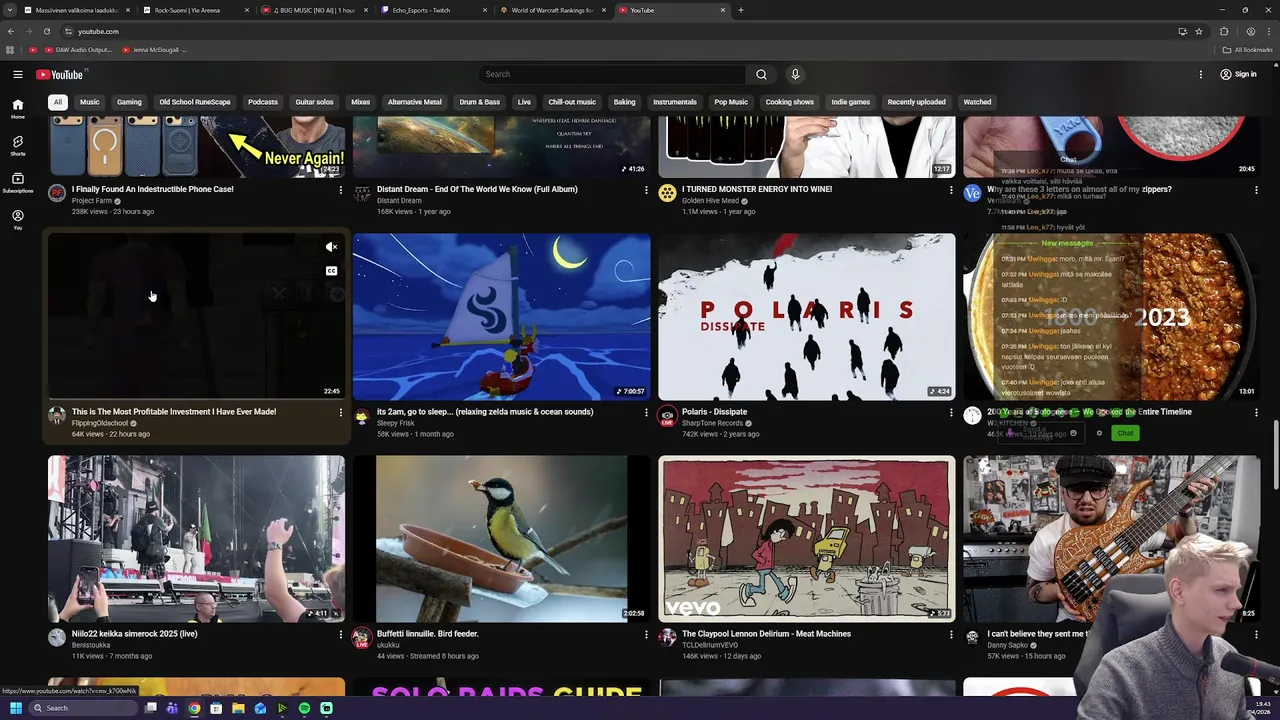
Task: Open FlippingOldschool channel link
Action: [100, 423]
